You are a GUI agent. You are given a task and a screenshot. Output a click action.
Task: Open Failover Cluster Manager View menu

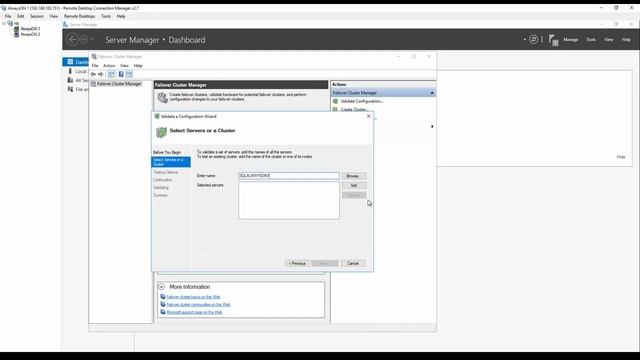pos(124,66)
